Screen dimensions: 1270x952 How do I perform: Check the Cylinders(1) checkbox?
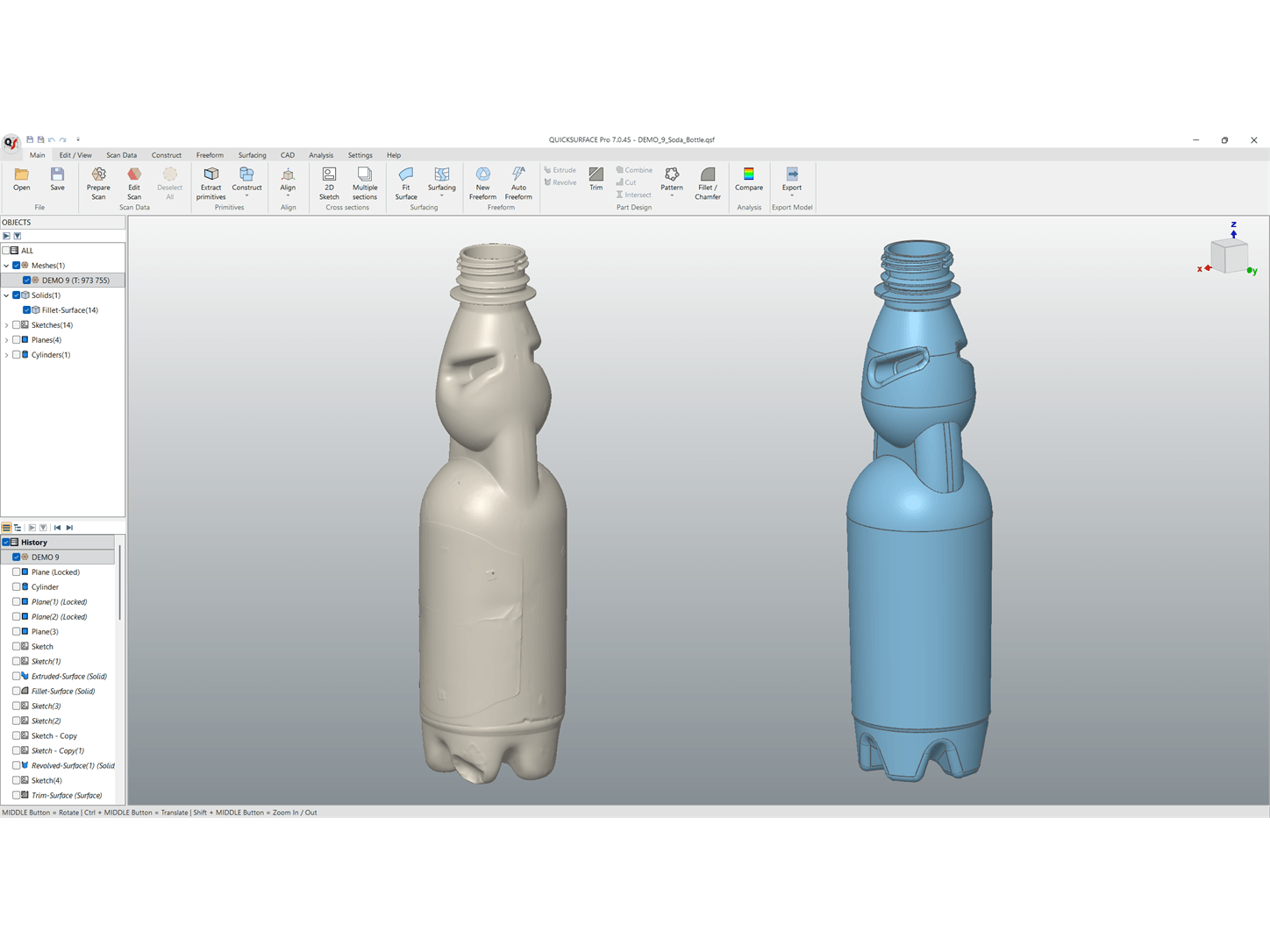[16, 355]
